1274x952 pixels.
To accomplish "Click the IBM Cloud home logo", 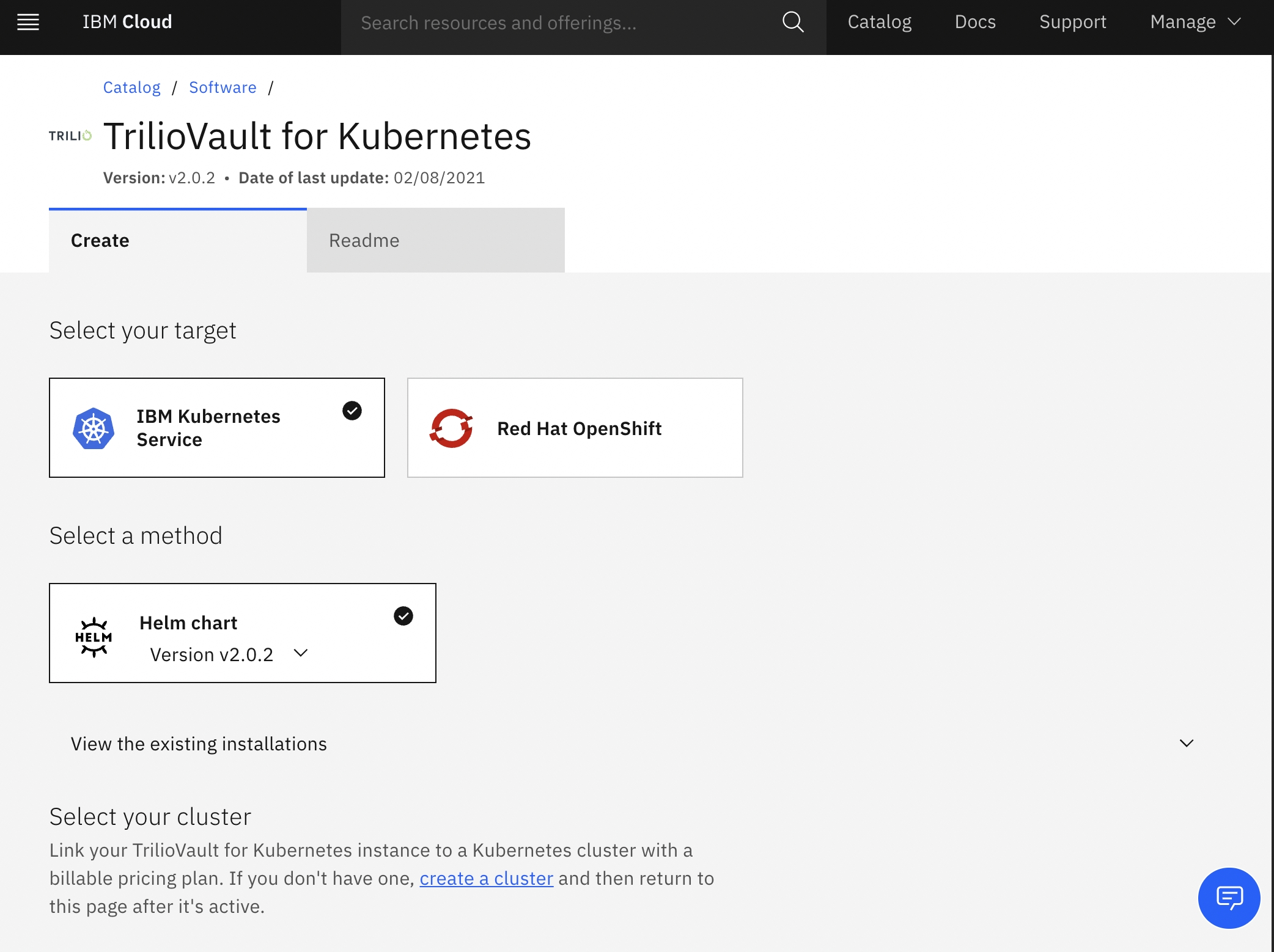I will 127,22.
